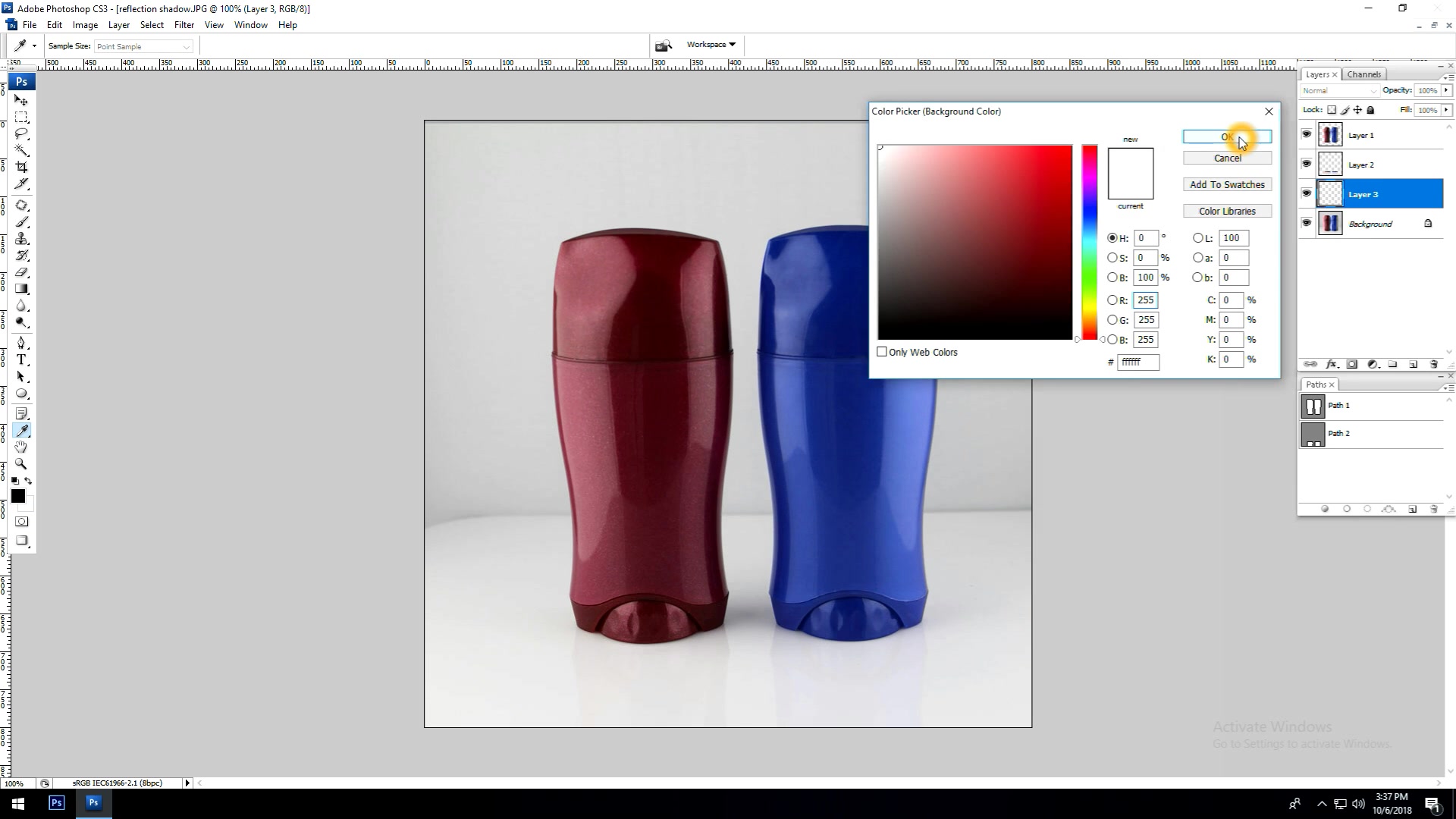Viewport: 1456px width, 819px height.
Task: Select the Crop tool
Action: point(22,170)
